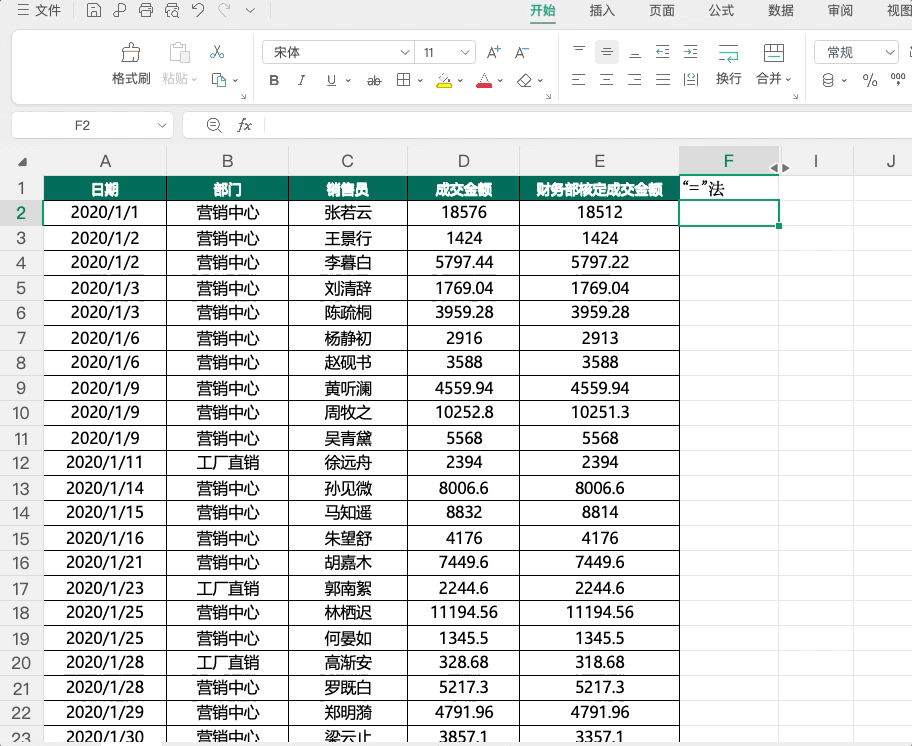Select column D header
The height and width of the screenshot is (746, 912).
(x=464, y=161)
